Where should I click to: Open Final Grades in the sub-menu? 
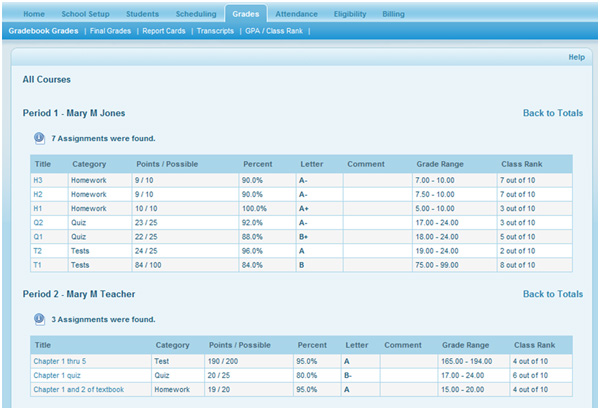point(110,32)
